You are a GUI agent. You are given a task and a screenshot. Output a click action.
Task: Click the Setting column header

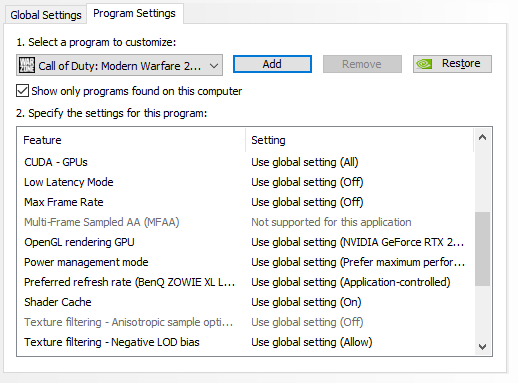point(268,140)
